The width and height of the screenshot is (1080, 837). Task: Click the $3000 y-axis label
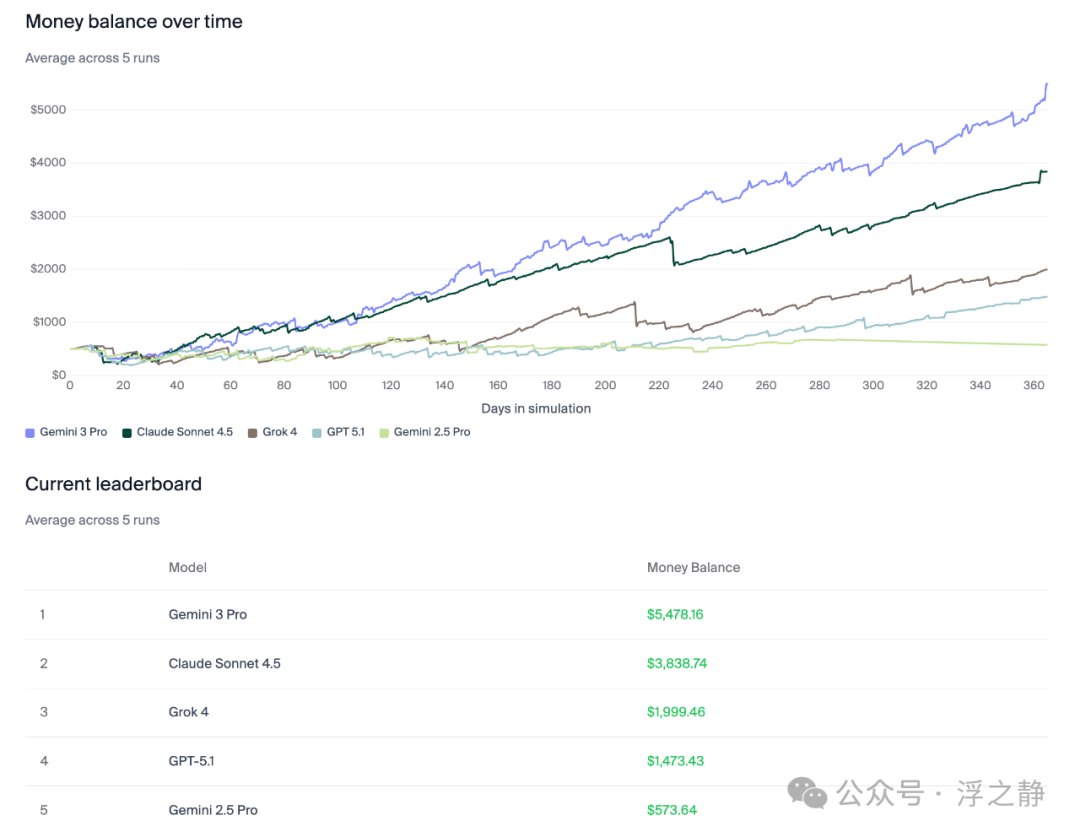pos(48,216)
